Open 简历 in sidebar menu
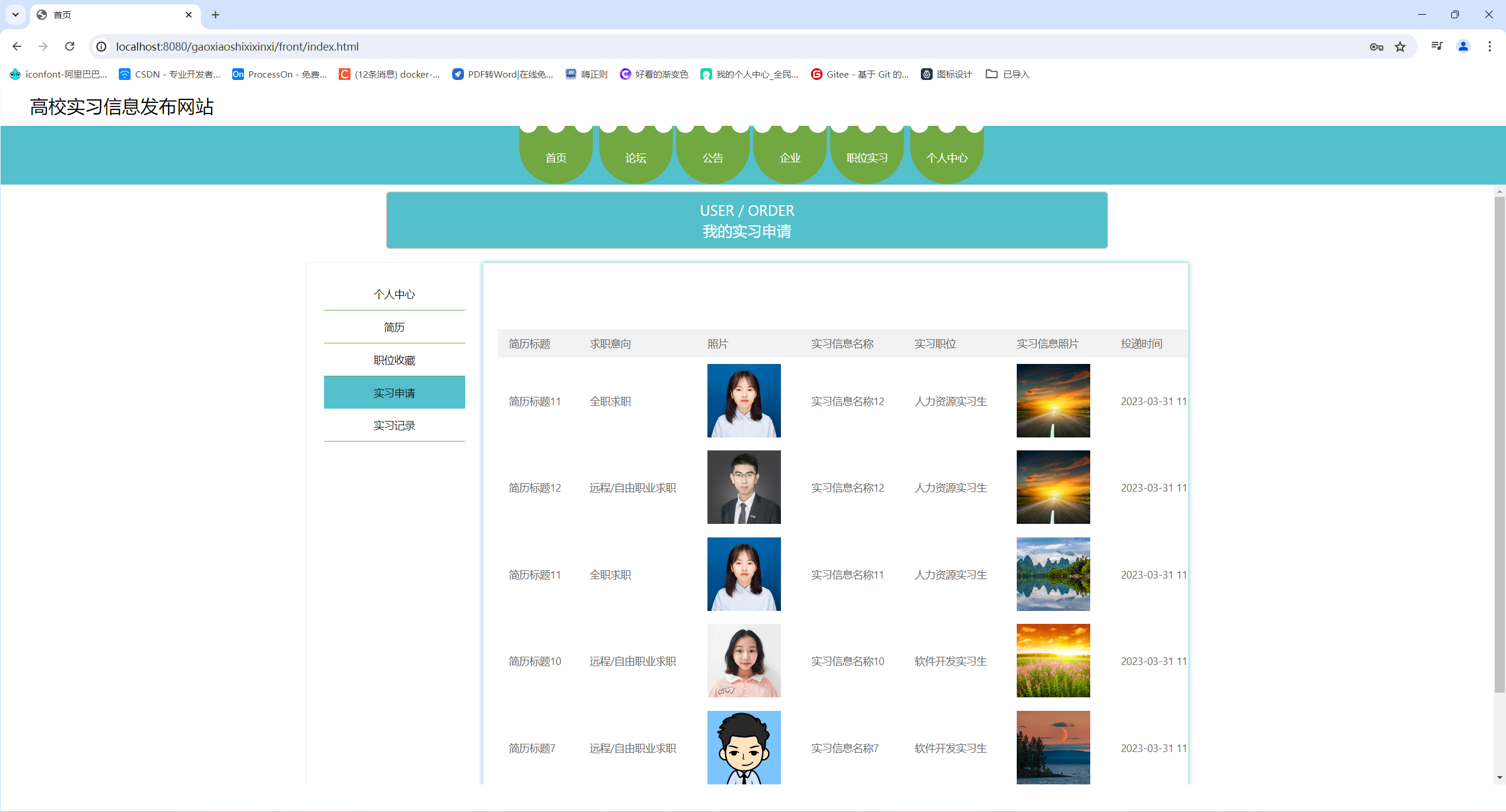Image resolution: width=1506 pixels, height=812 pixels. click(394, 327)
